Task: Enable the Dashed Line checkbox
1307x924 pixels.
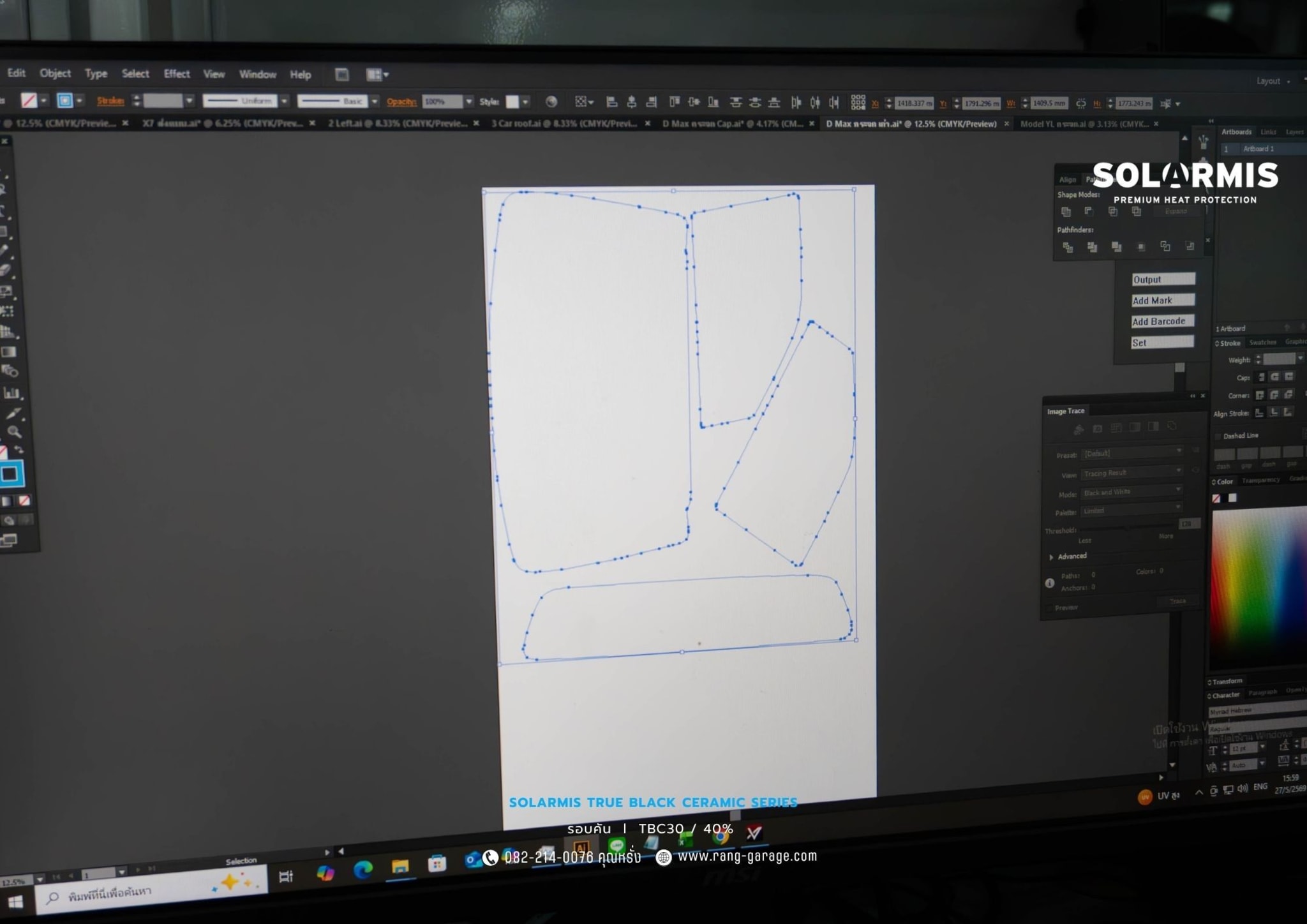Action: (x=1218, y=436)
